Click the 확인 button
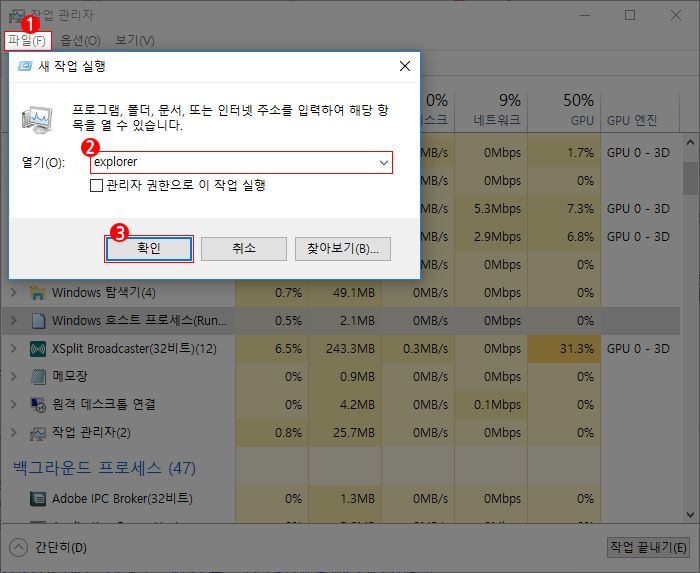 pos(149,249)
